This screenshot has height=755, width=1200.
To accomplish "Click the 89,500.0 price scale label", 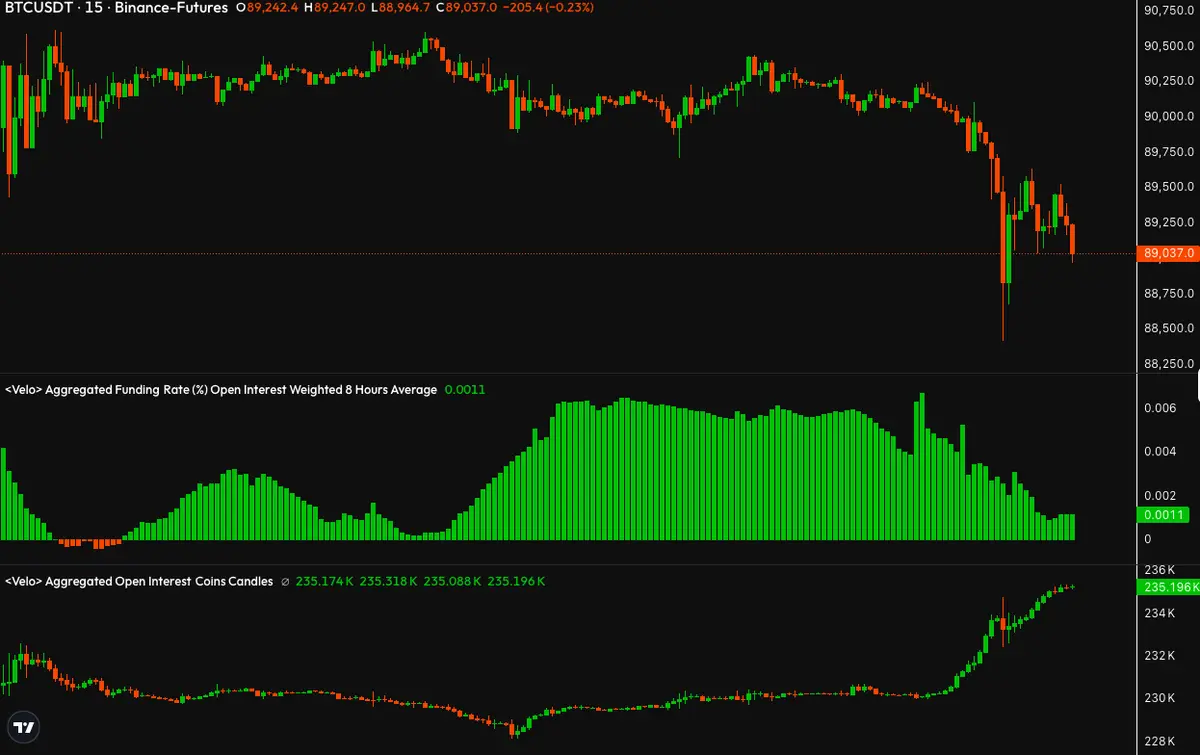I will 1170,187.
